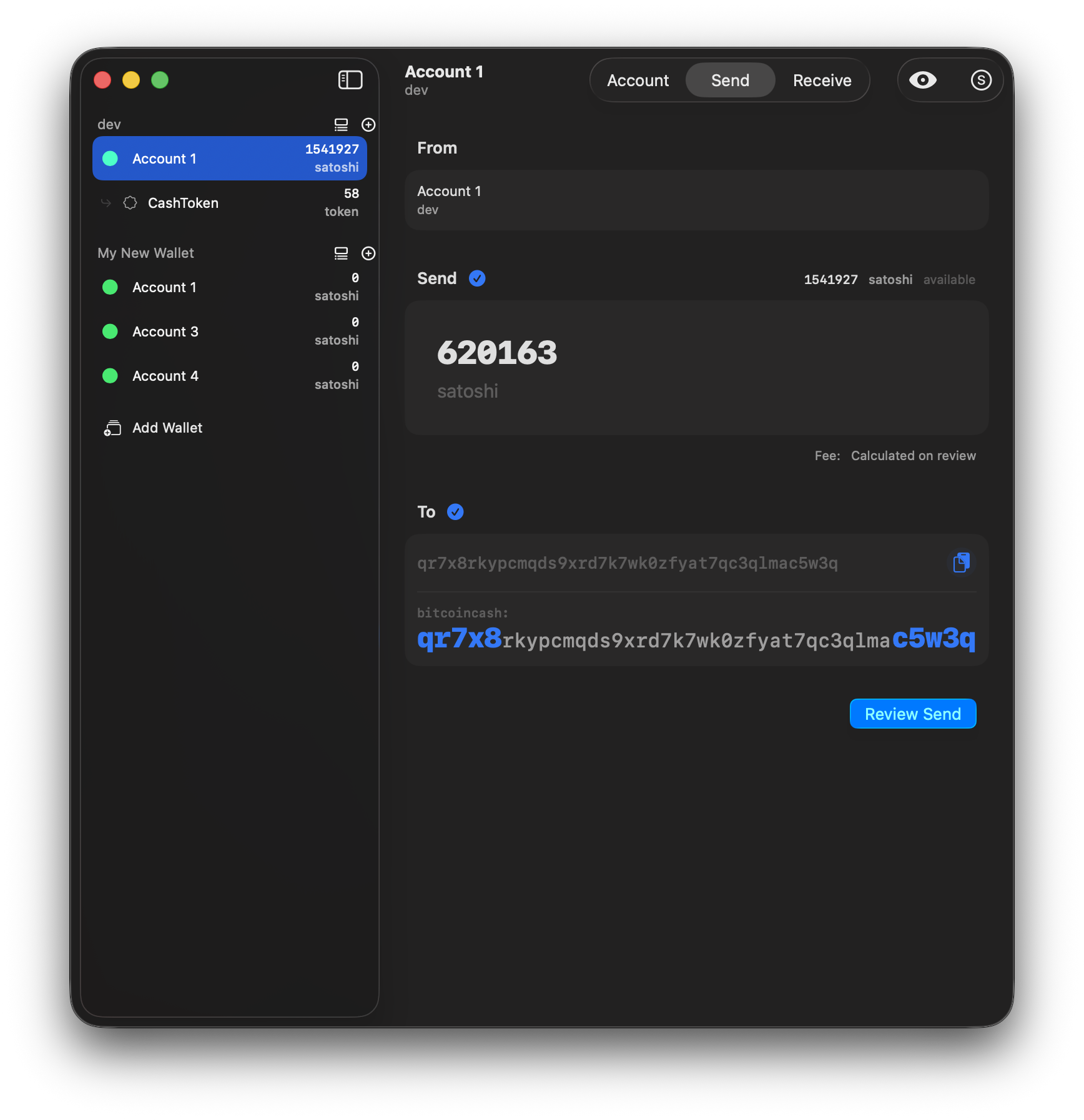This screenshot has width=1084, height=1120.
Task: Click Account 4 green status dot
Action: click(x=111, y=376)
